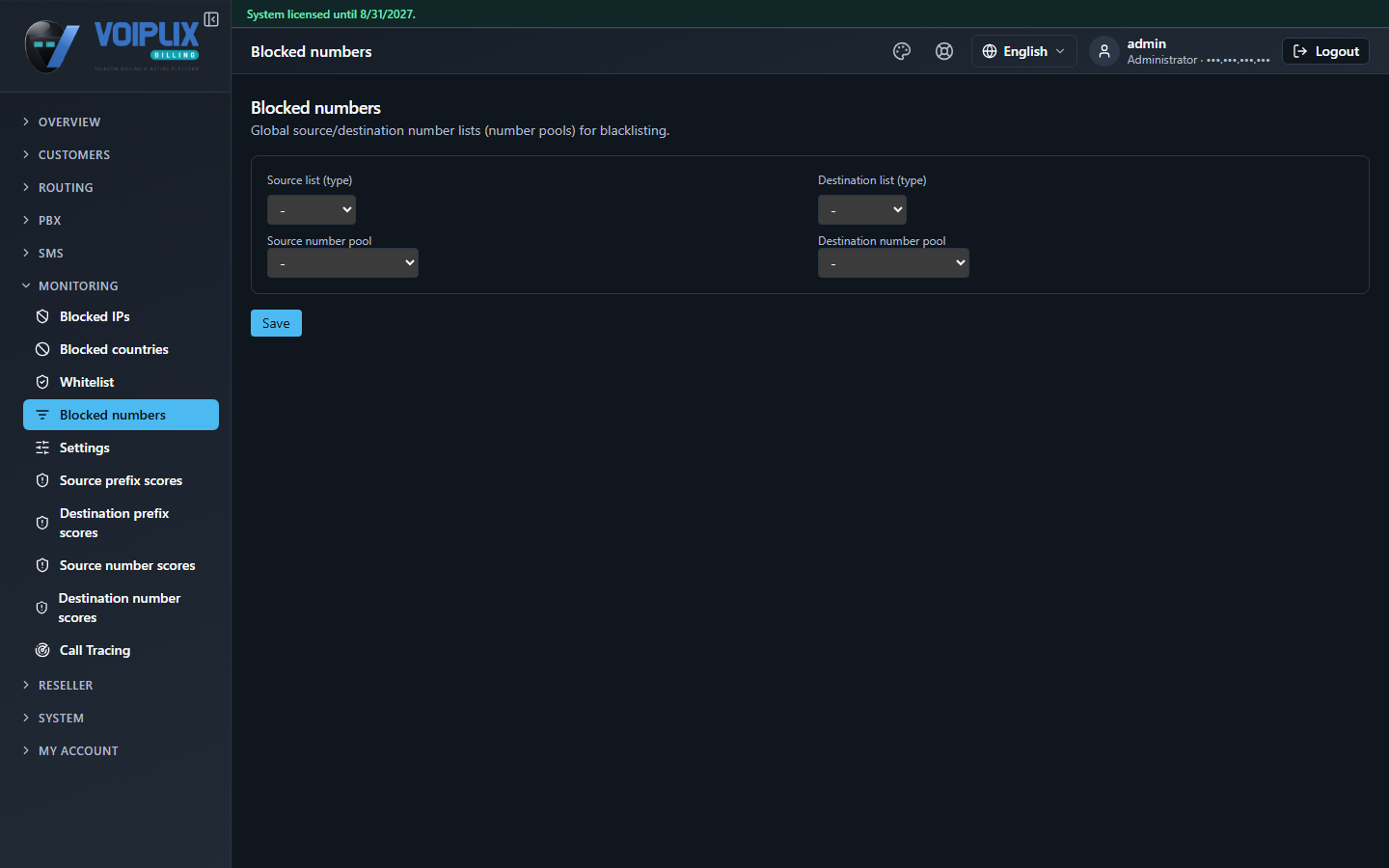1389x868 pixels.
Task: Expand the ROUTING section
Action: [x=116, y=187]
